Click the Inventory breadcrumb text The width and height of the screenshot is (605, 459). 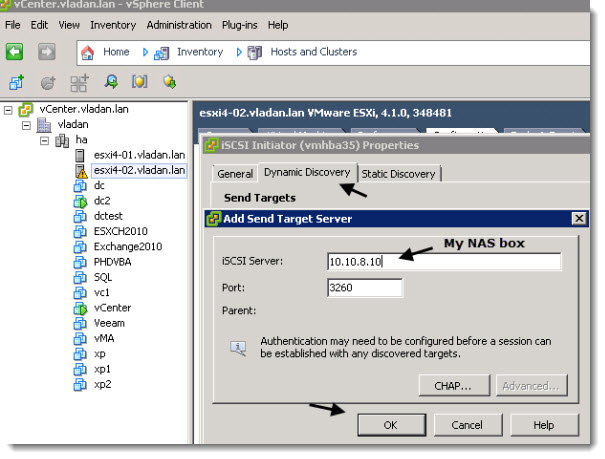pyautogui.click(x=200, y=52)
